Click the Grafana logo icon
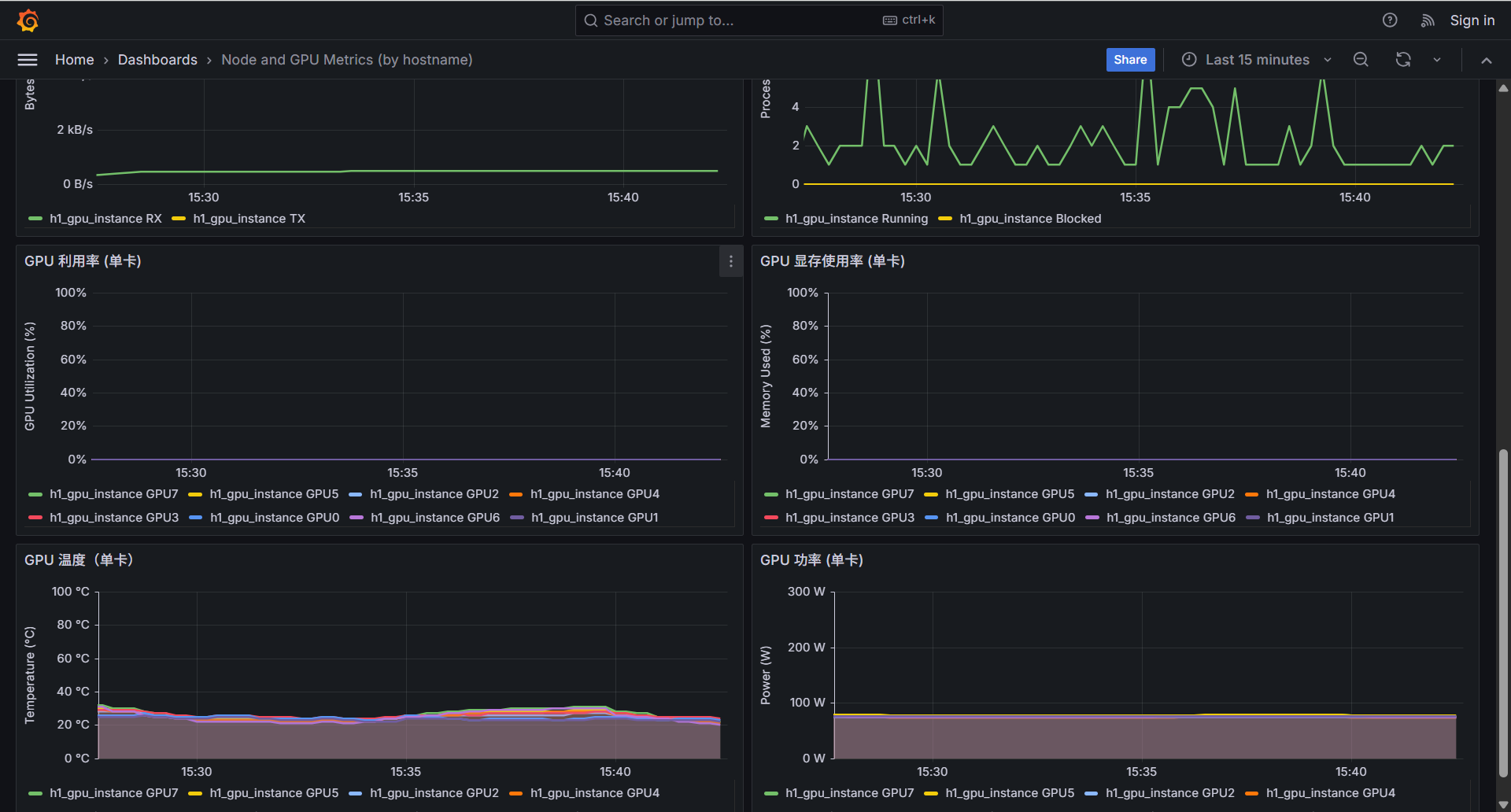The height and width of the screenshot is (812, 1511). point(28,20)
